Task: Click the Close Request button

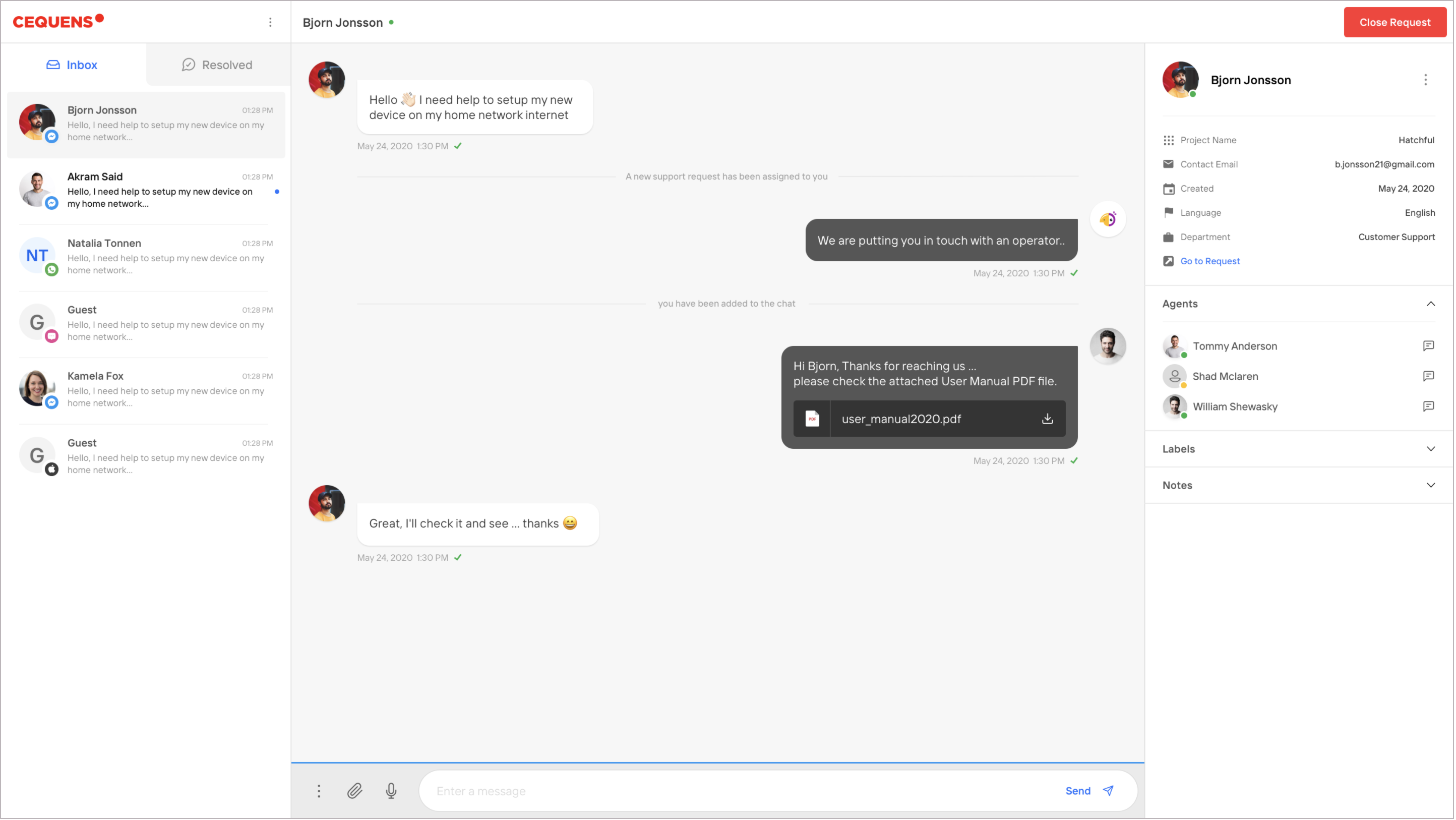Action: click(x=1394, y=22)
